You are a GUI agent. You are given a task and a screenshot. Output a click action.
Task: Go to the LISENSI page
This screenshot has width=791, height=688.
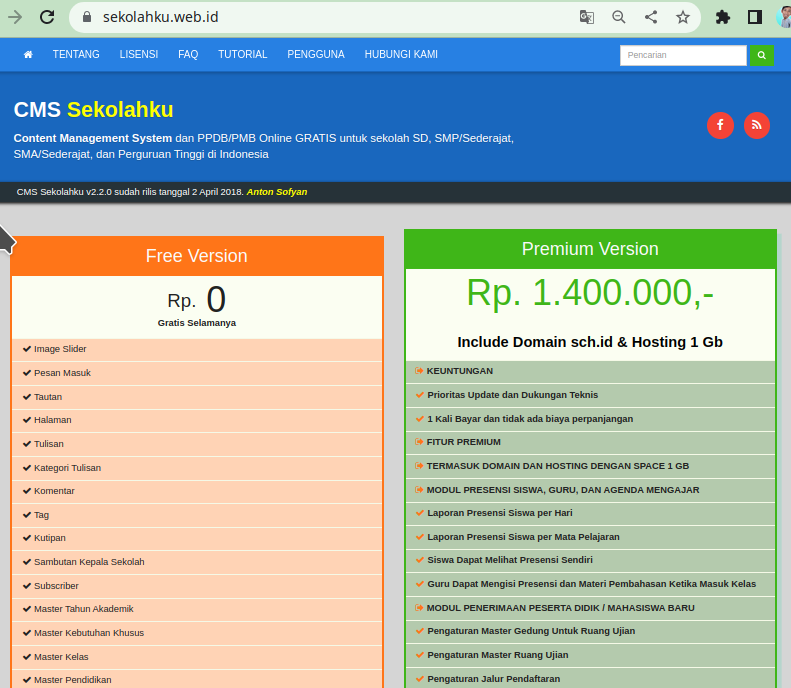[x=139, y=55]
